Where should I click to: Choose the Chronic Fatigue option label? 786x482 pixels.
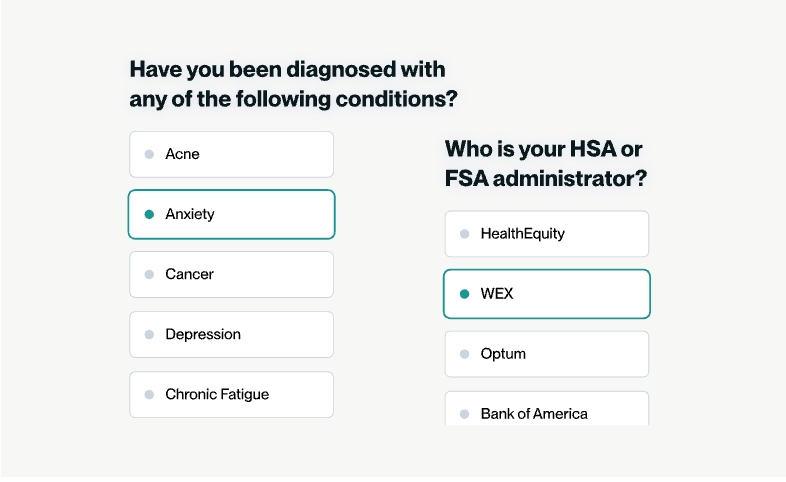coord(217,394)
